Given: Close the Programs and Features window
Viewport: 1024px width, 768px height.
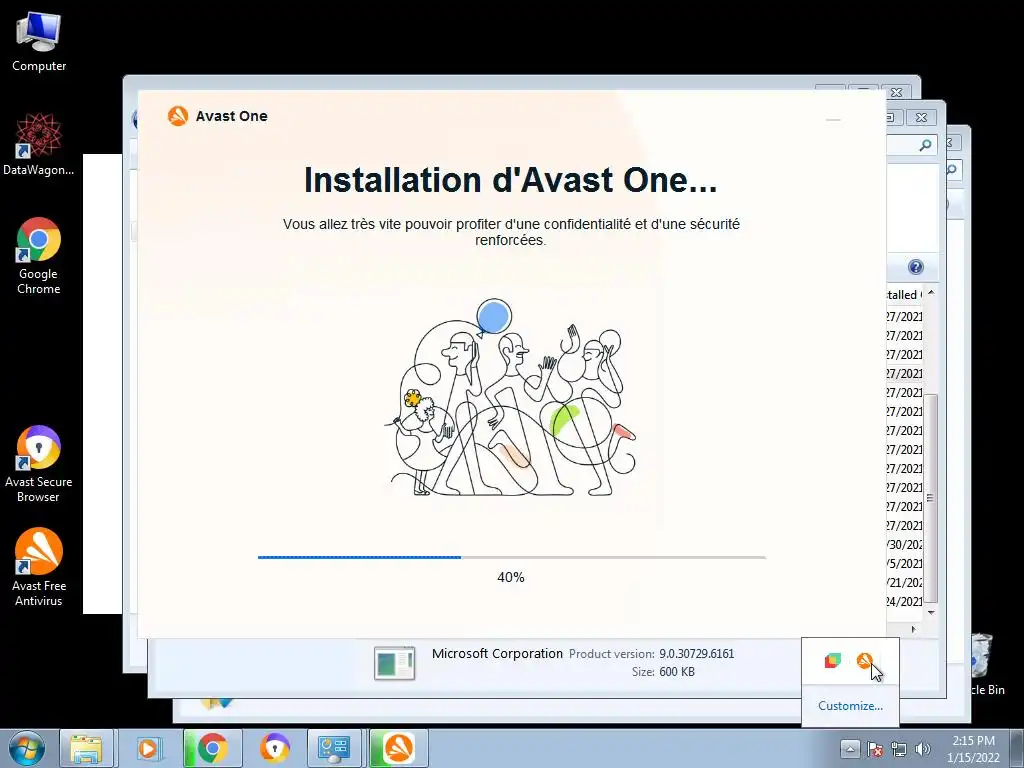Looking at the screenshot, I should point(921,118).
